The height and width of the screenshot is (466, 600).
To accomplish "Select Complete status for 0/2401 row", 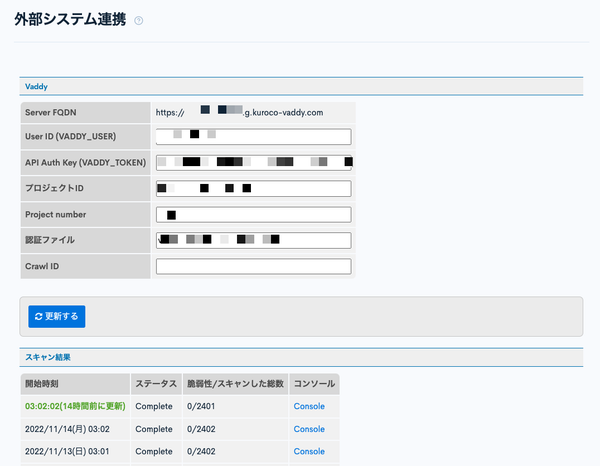I will (154, 406).
